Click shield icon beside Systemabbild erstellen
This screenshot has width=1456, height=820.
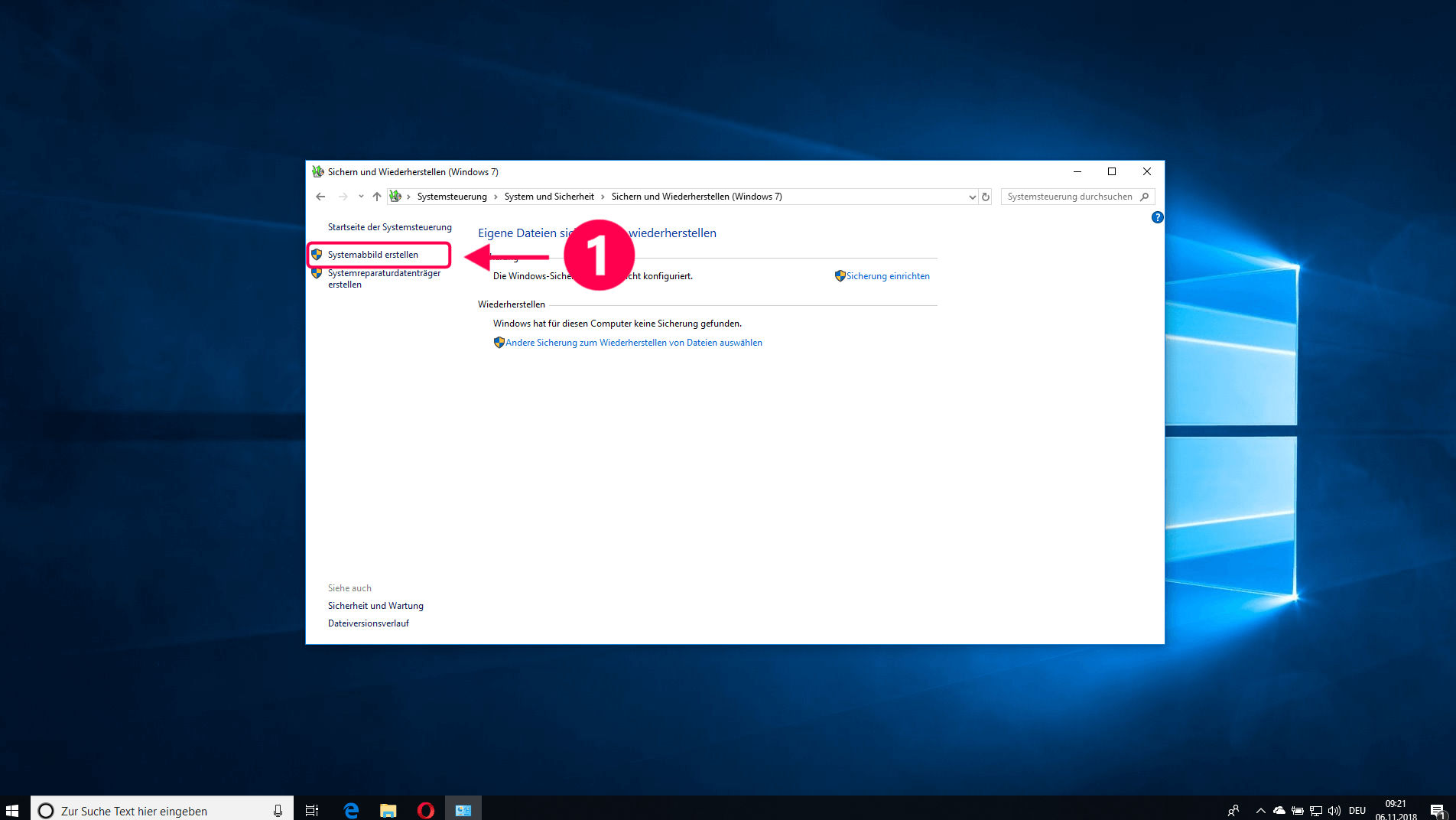pyautogui.click(x=317, y=255)
